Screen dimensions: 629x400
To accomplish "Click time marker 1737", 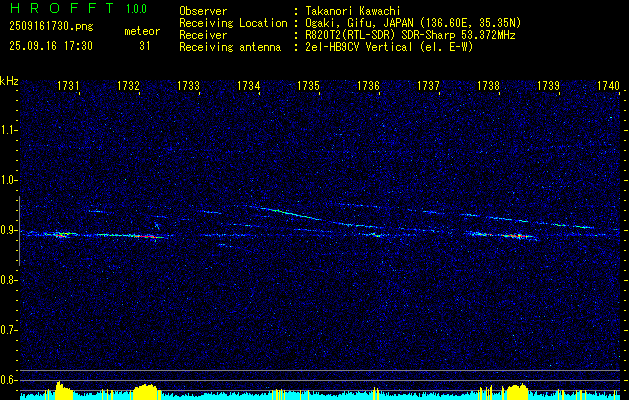I will (x=428, y=86).
